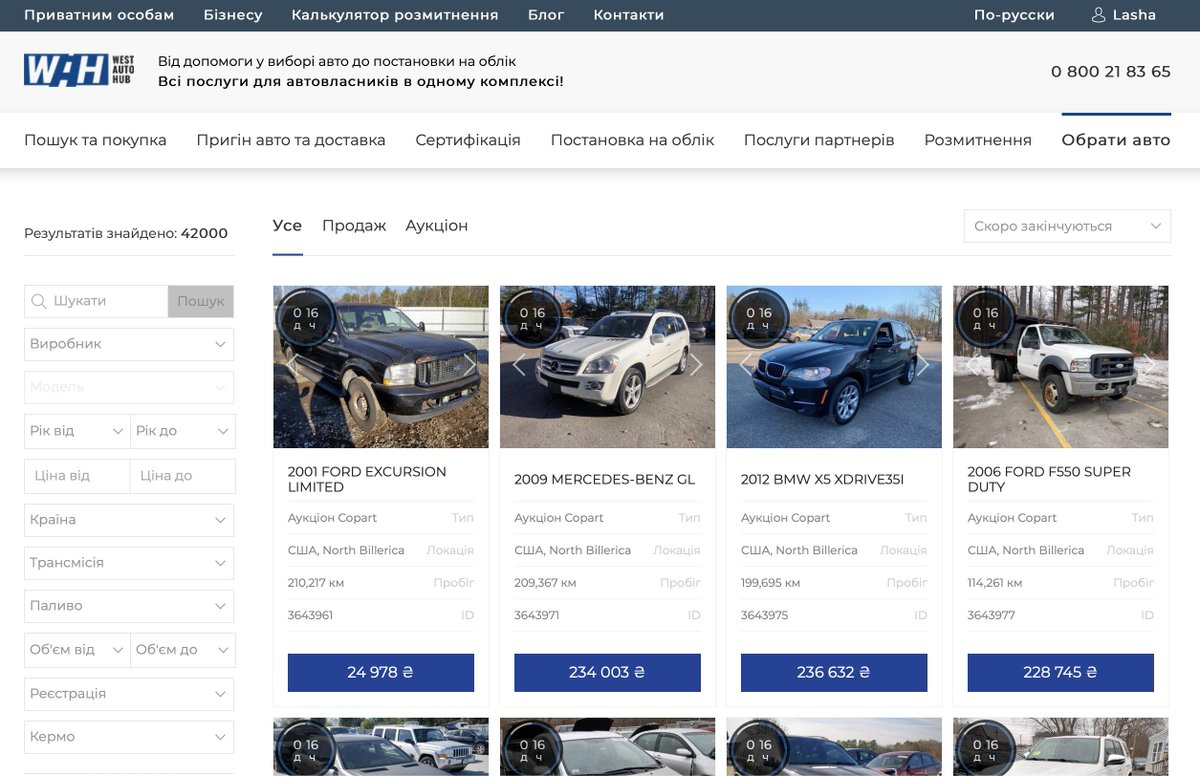The height and width of the screenshot is (776, 1200).
Task: Open the Рік до dropdown
Action: click(x=183, y=431)
